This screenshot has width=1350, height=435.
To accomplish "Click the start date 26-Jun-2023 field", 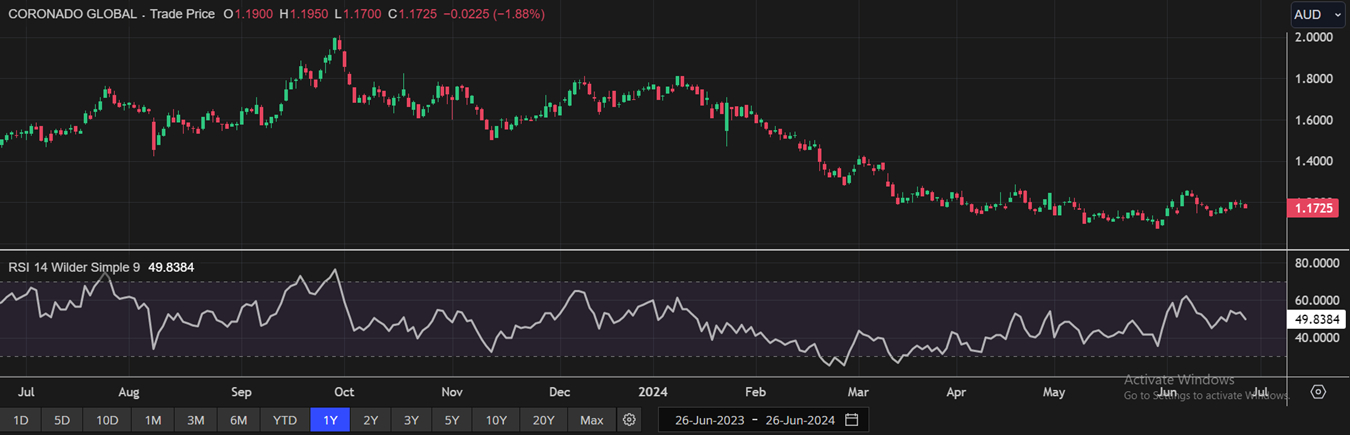I will (709, 420).
